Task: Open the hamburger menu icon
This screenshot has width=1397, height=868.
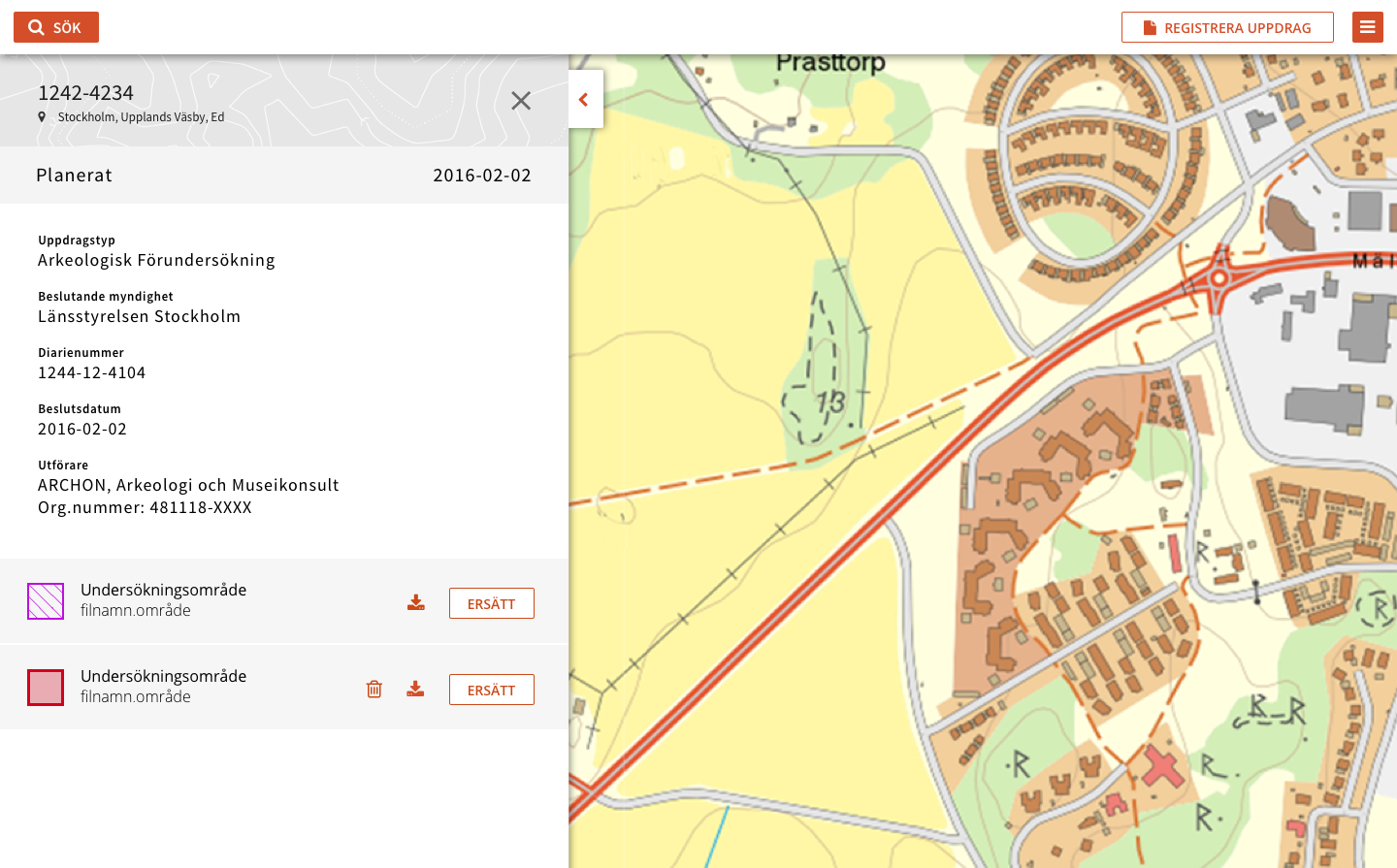Action: pyautogui.click(x=1367, y=27)
